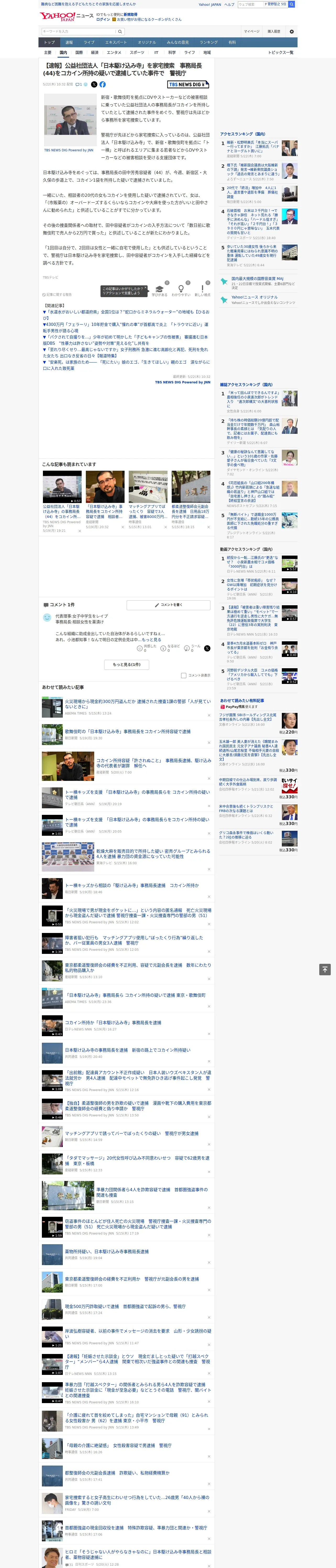Click the コメントを書く button
The width and height of the screenshot is (336, 1568).
[168, 605]
